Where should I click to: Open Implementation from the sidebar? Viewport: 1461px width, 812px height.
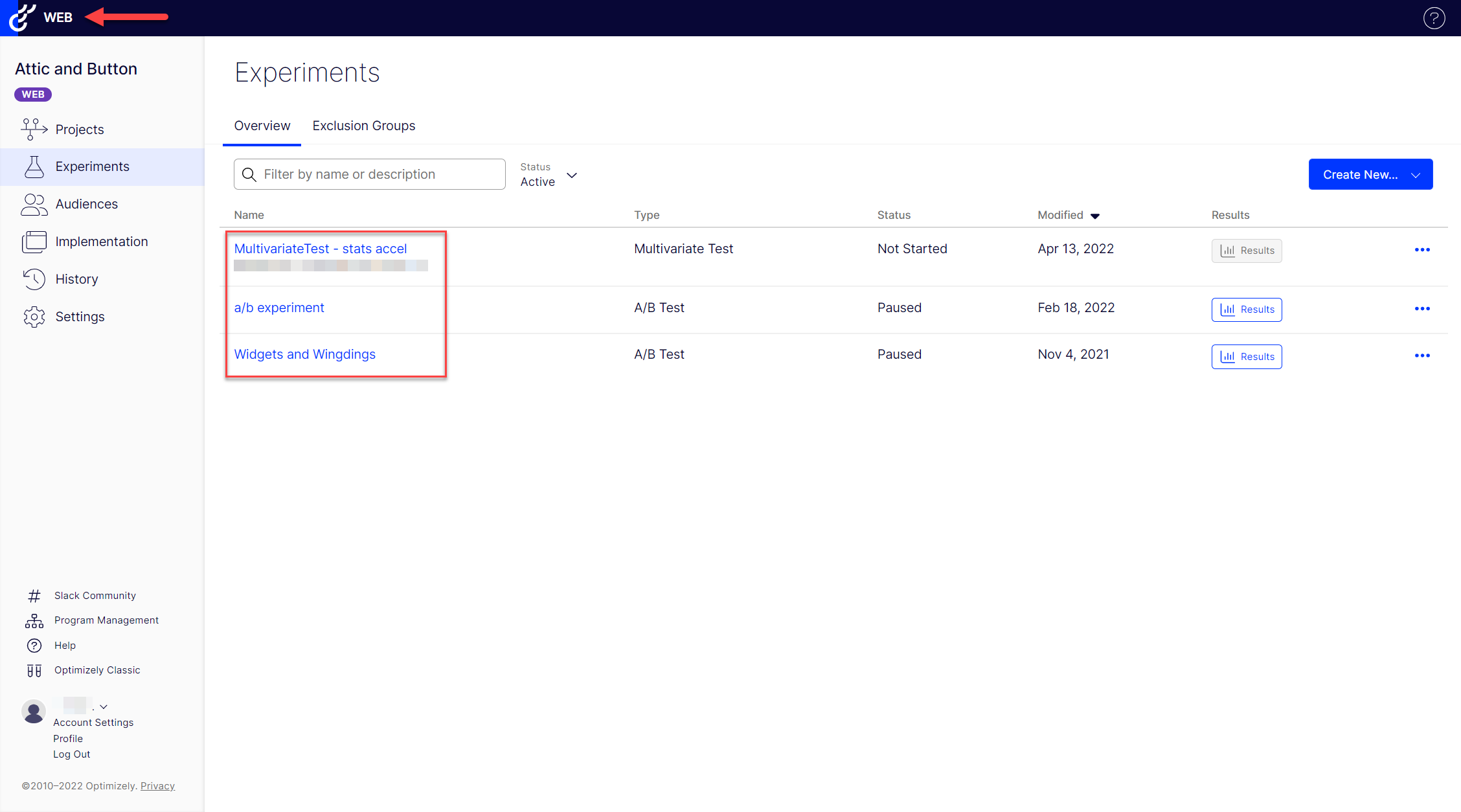102,242
